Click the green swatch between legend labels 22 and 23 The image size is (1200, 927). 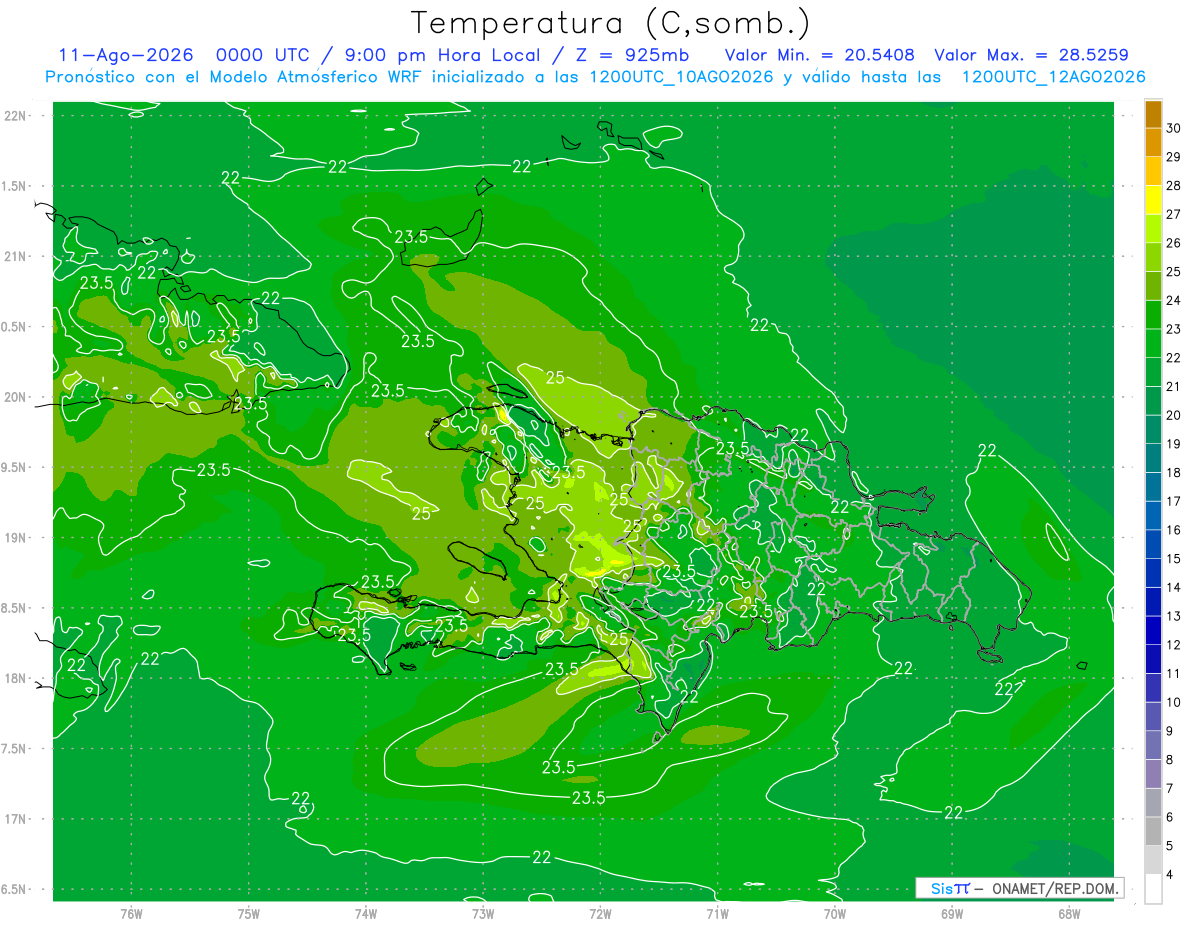1153,343
